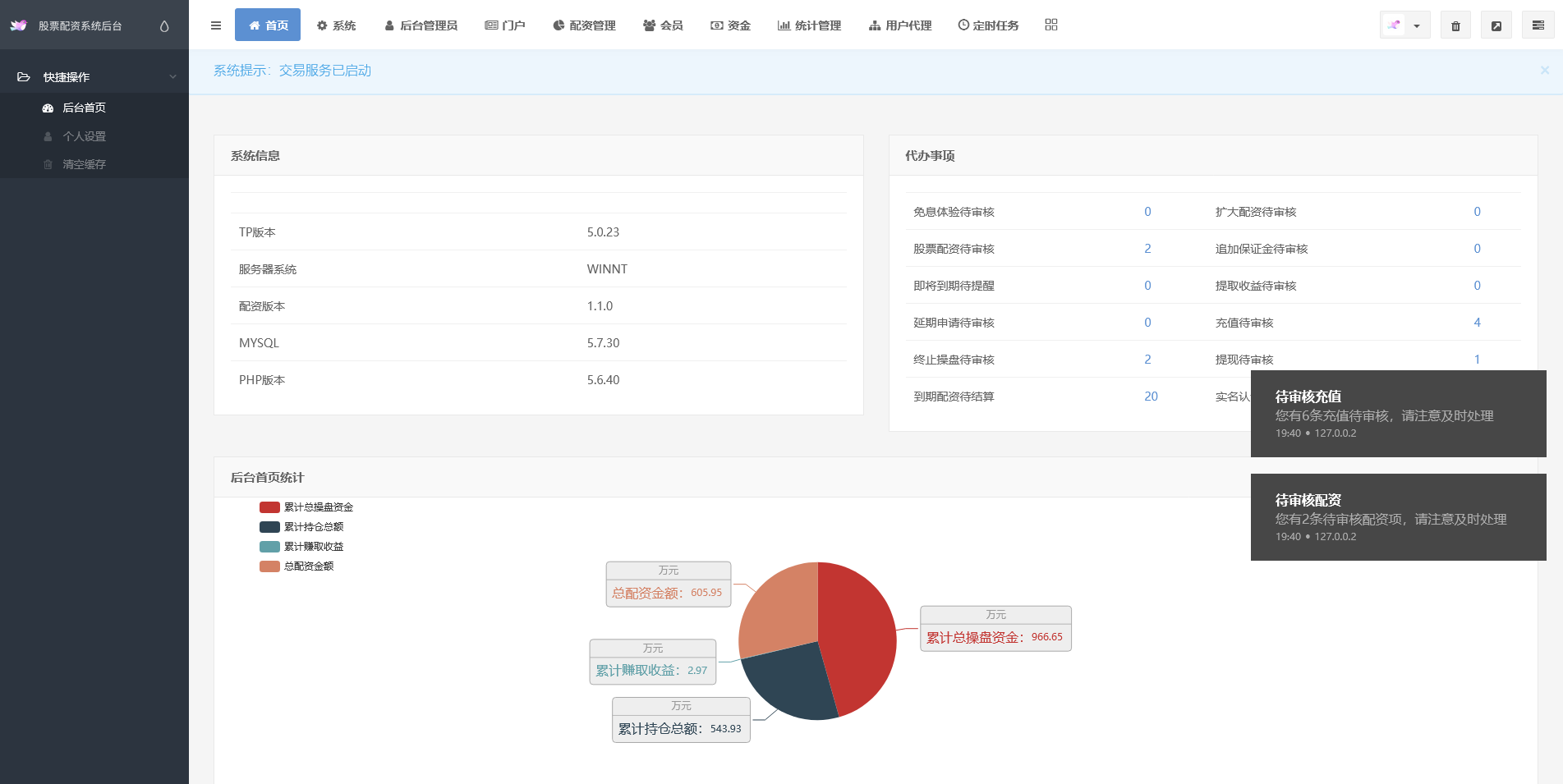Image resolution: width=1563 pixels, height=784 pixels.
Task: Open 追加保证金待审核 count 0
Action: click(1477, 249)
